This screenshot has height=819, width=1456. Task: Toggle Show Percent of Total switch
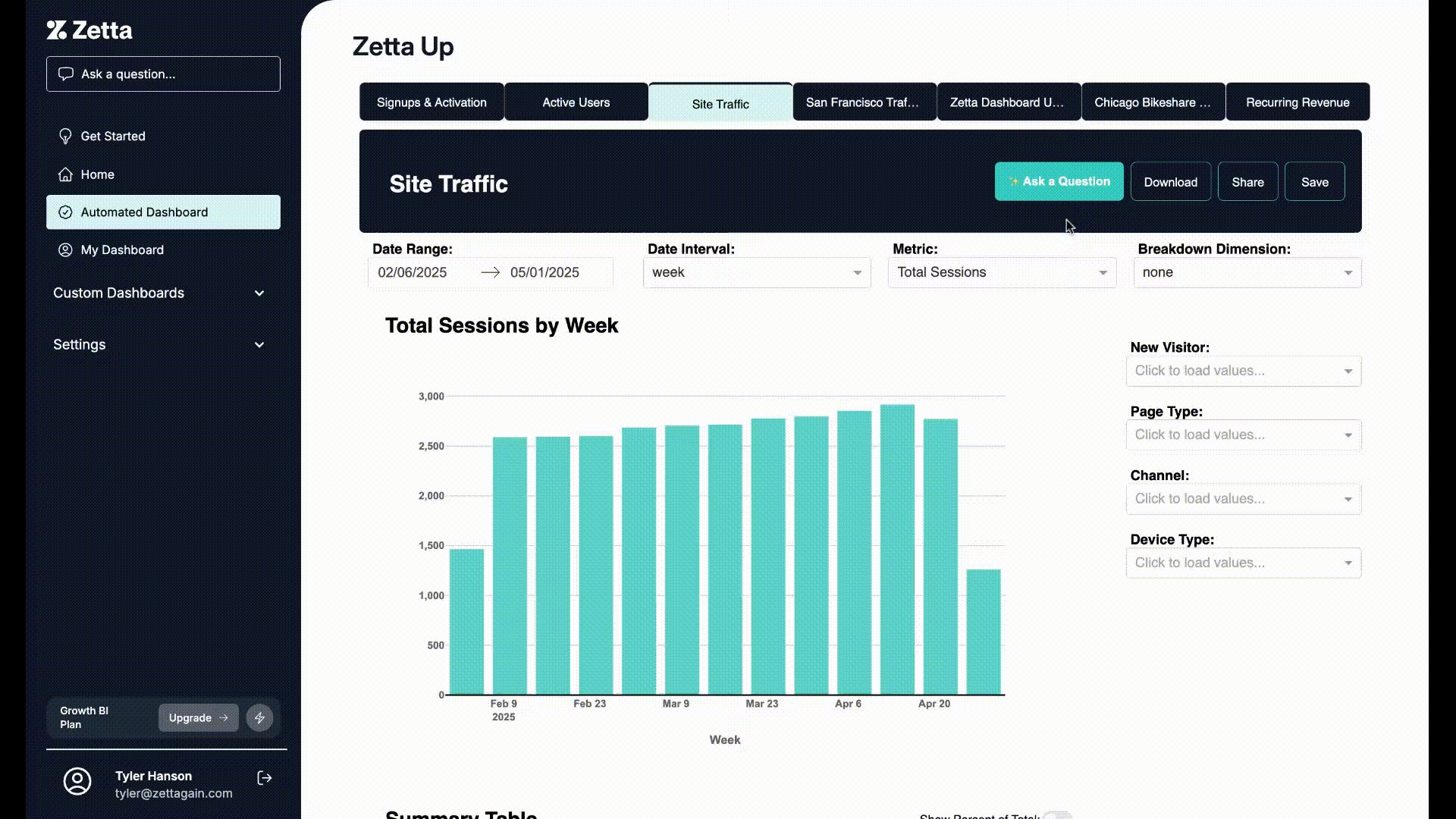tap(1057, 816)
